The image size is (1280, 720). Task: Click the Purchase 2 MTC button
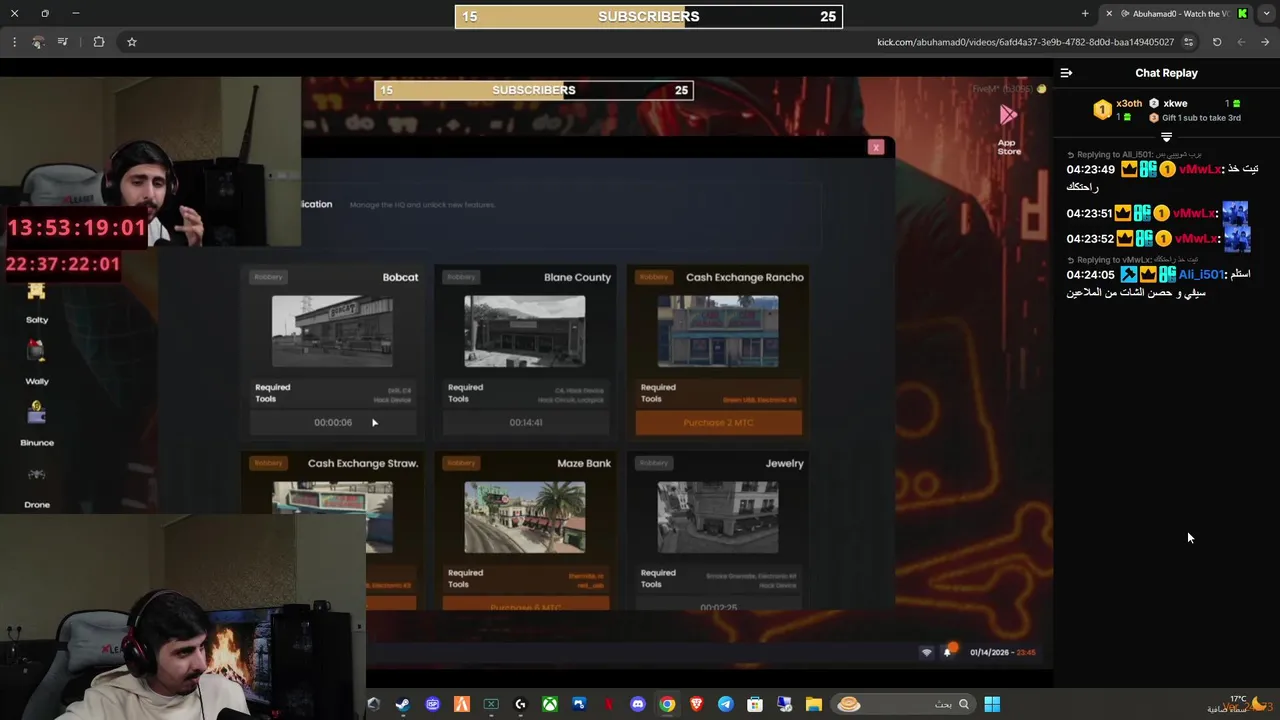pos(718,423)
